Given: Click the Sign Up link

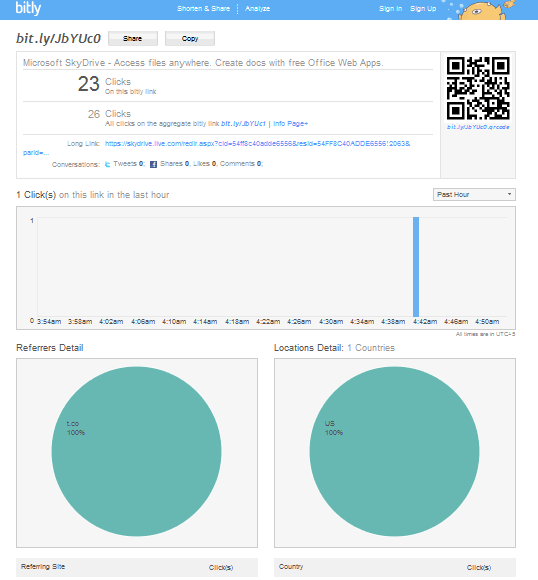Looking at the screenshot, I should 423,9.
